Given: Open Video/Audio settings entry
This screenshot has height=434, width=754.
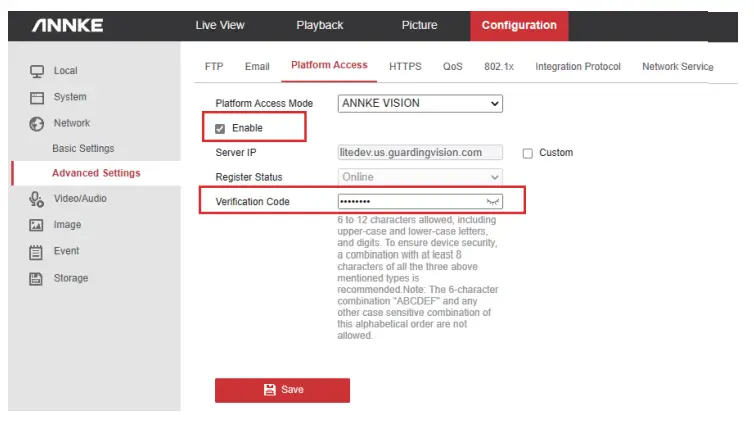Looking at the screenshot, I should tap(80, 198).
